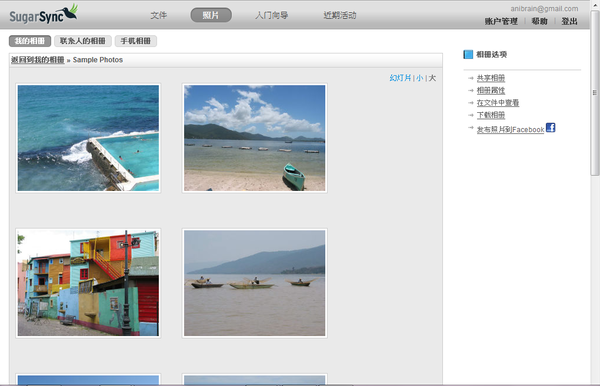Click 下载相册 to download album
The image size is (600, 386).
[x=491, y=115]
